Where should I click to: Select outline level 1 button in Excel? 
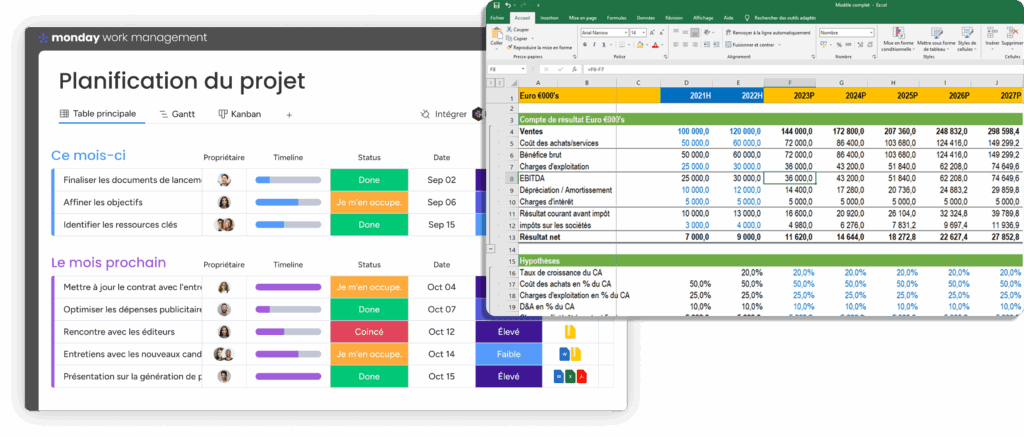tap(492, 83)
